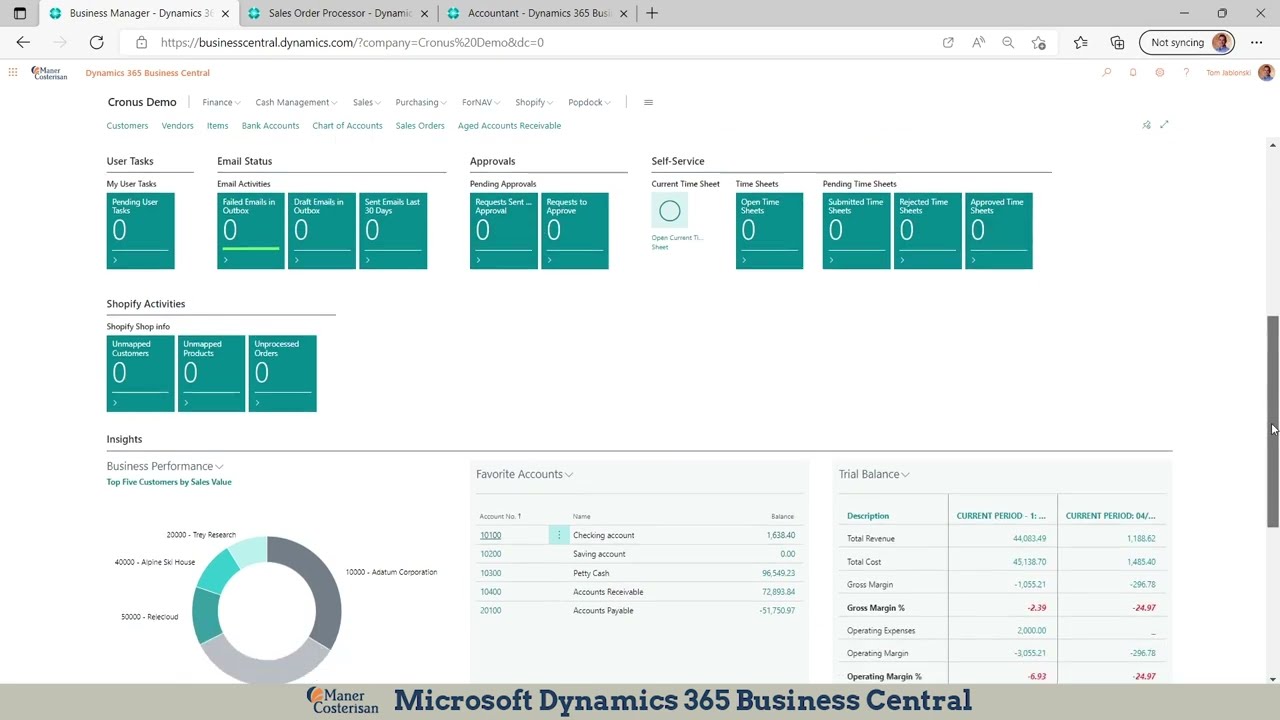1280x720 pixels.
Task: Open the hamburger more-menu icon
Action: click(x=648, y=102)
